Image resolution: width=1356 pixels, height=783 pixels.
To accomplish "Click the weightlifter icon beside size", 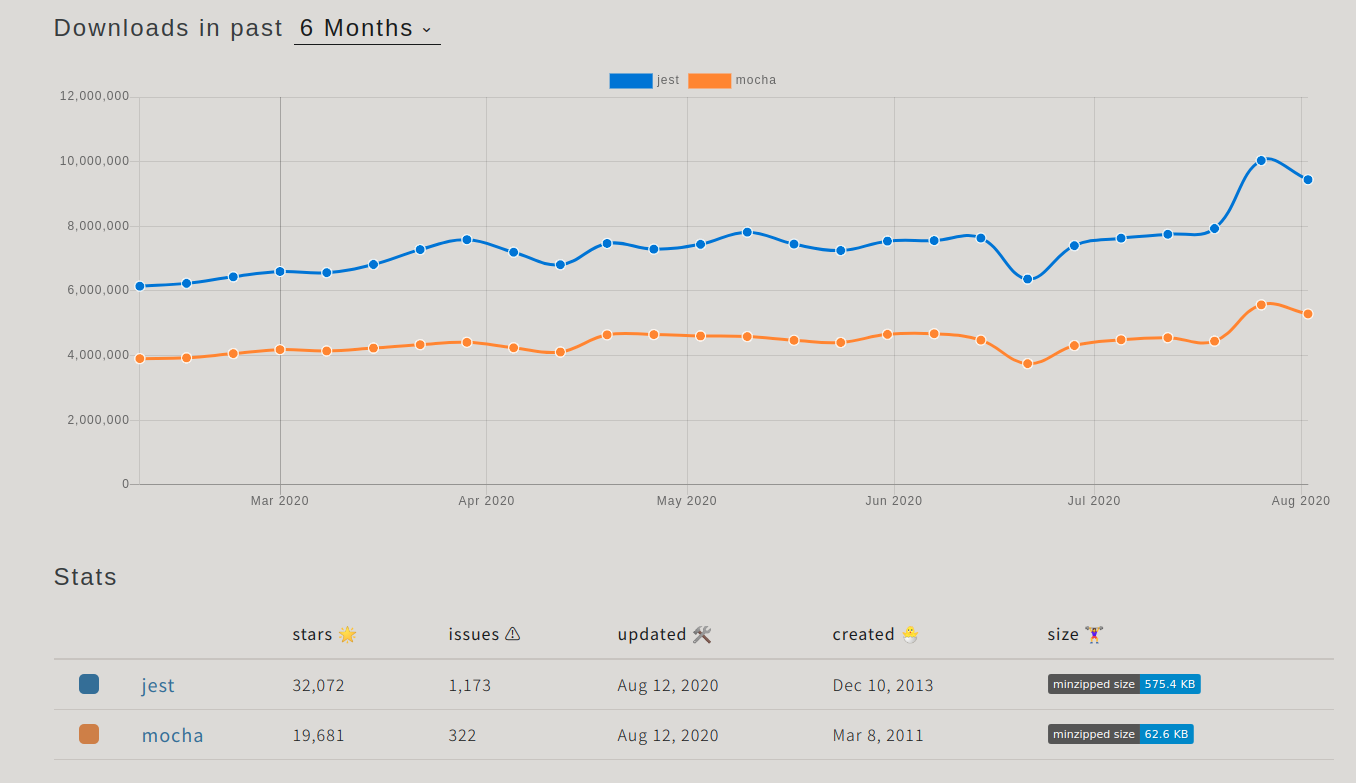I will [1092, 633].
